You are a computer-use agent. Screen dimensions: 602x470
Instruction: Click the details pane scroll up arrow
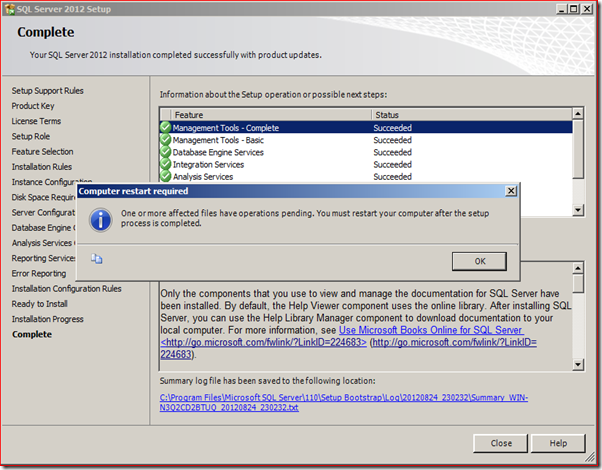[x=578, y=268]
